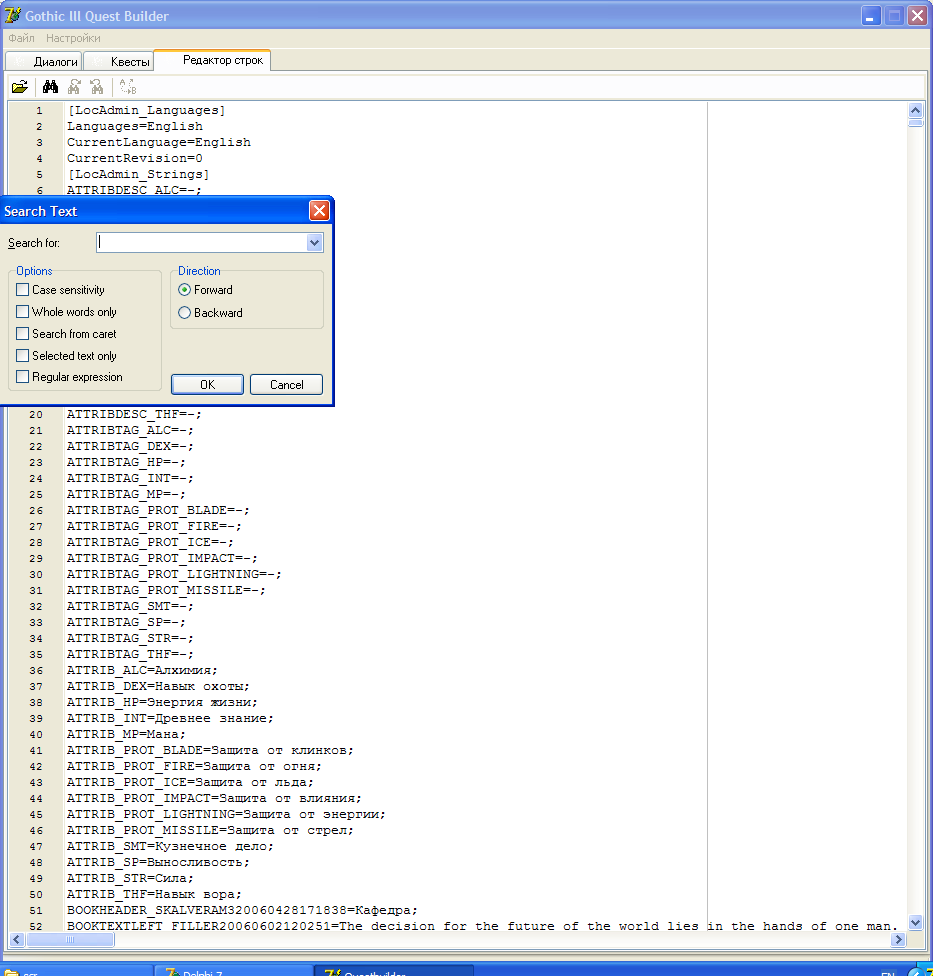Screen dimensions: 933x976
Task: Click the vertical scrollbar down arrow
Action: pos(915,922)
